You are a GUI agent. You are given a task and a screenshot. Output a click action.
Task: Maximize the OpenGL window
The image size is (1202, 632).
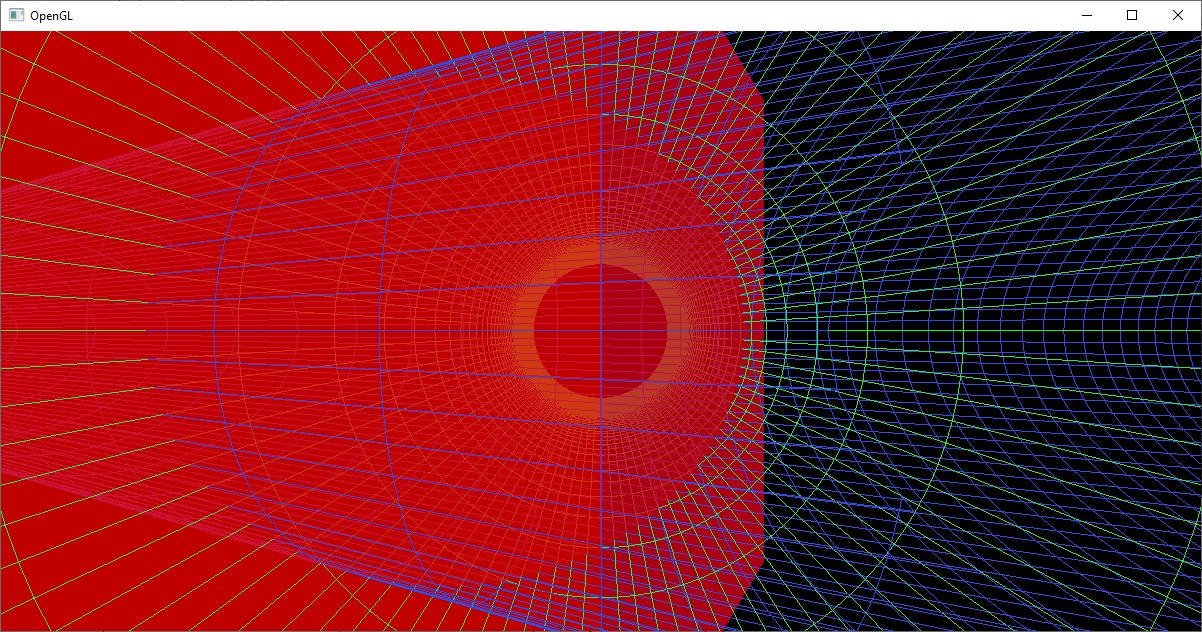pyautogui.click(x=1132, y=16)
